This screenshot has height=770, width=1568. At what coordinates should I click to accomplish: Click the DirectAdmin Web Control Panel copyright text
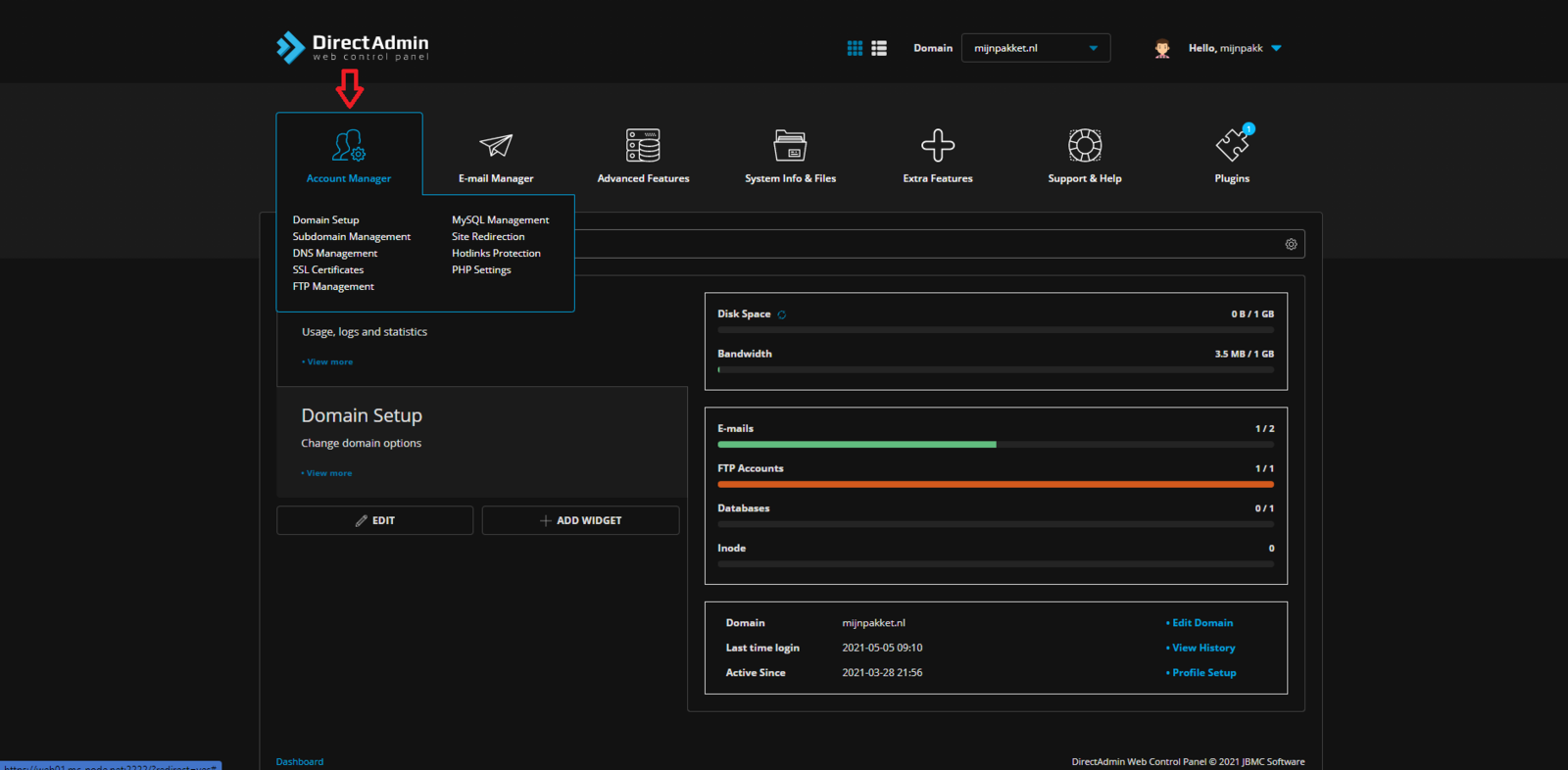(x=1188, y=761)
